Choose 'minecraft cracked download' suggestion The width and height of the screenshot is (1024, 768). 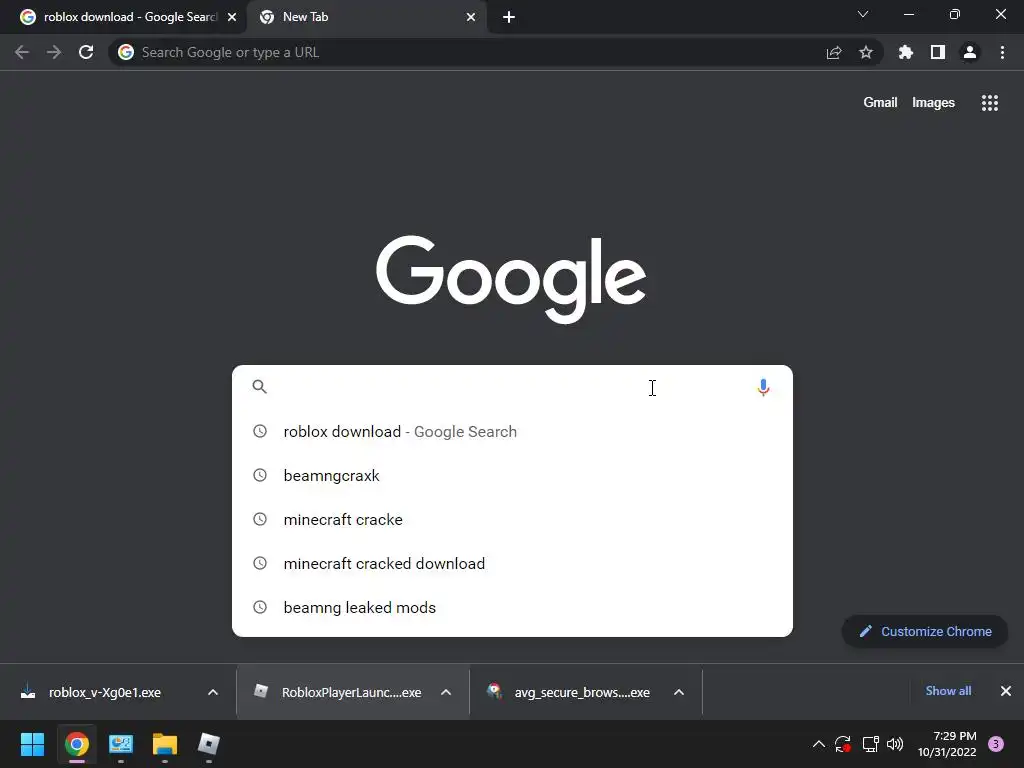point(513,564)
